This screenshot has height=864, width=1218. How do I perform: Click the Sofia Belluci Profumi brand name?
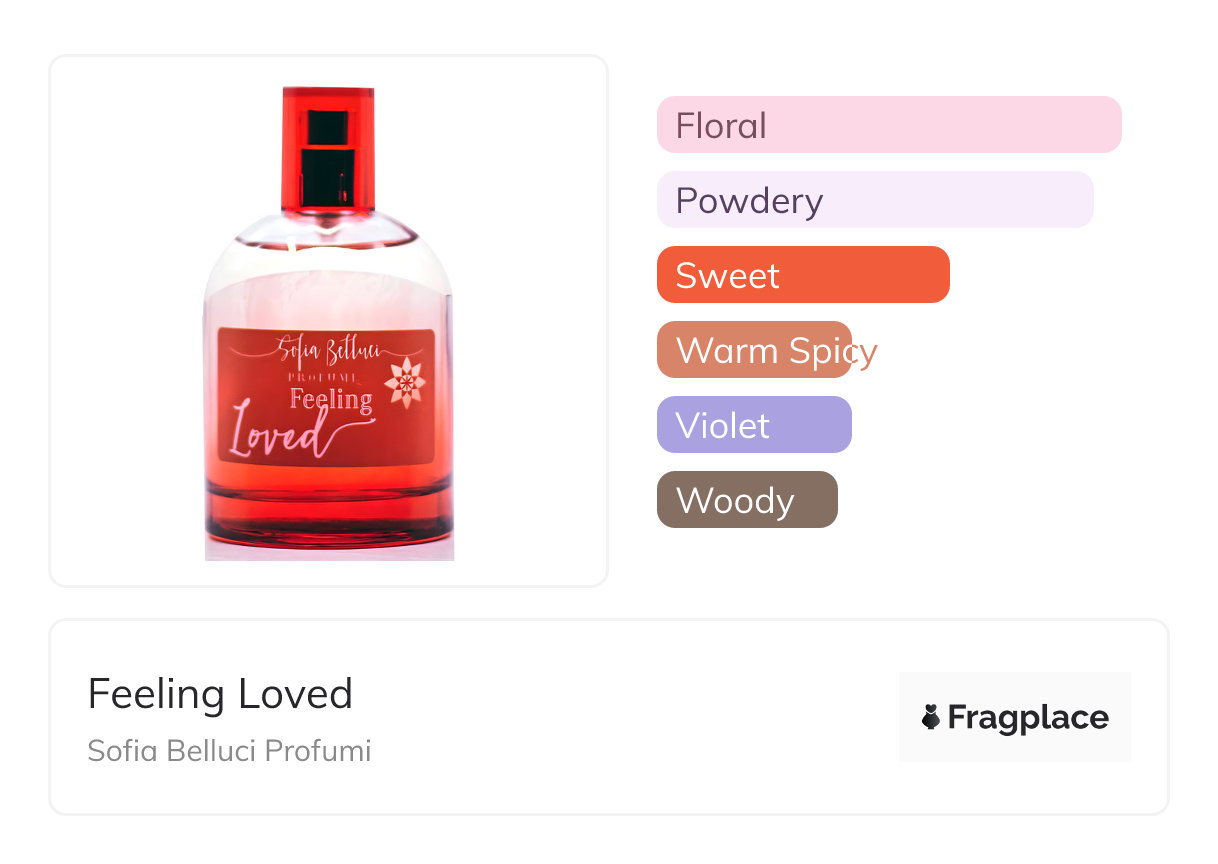[229, 750]
